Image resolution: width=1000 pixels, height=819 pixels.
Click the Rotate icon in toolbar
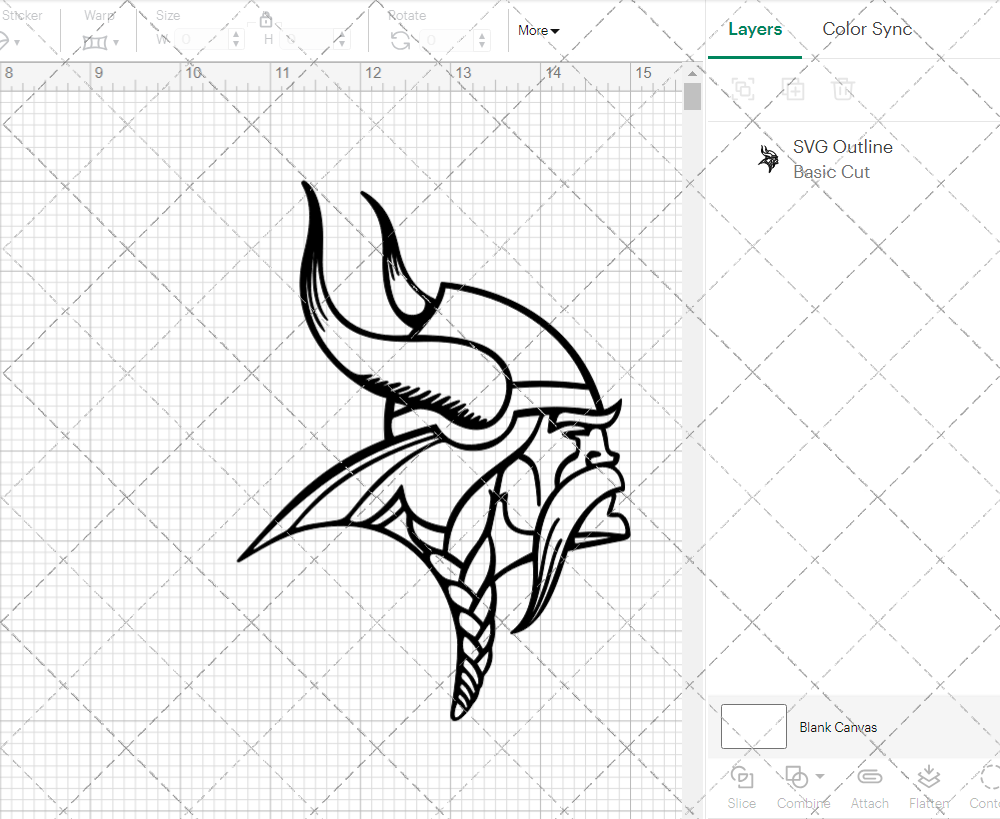[x=400, y=40]
